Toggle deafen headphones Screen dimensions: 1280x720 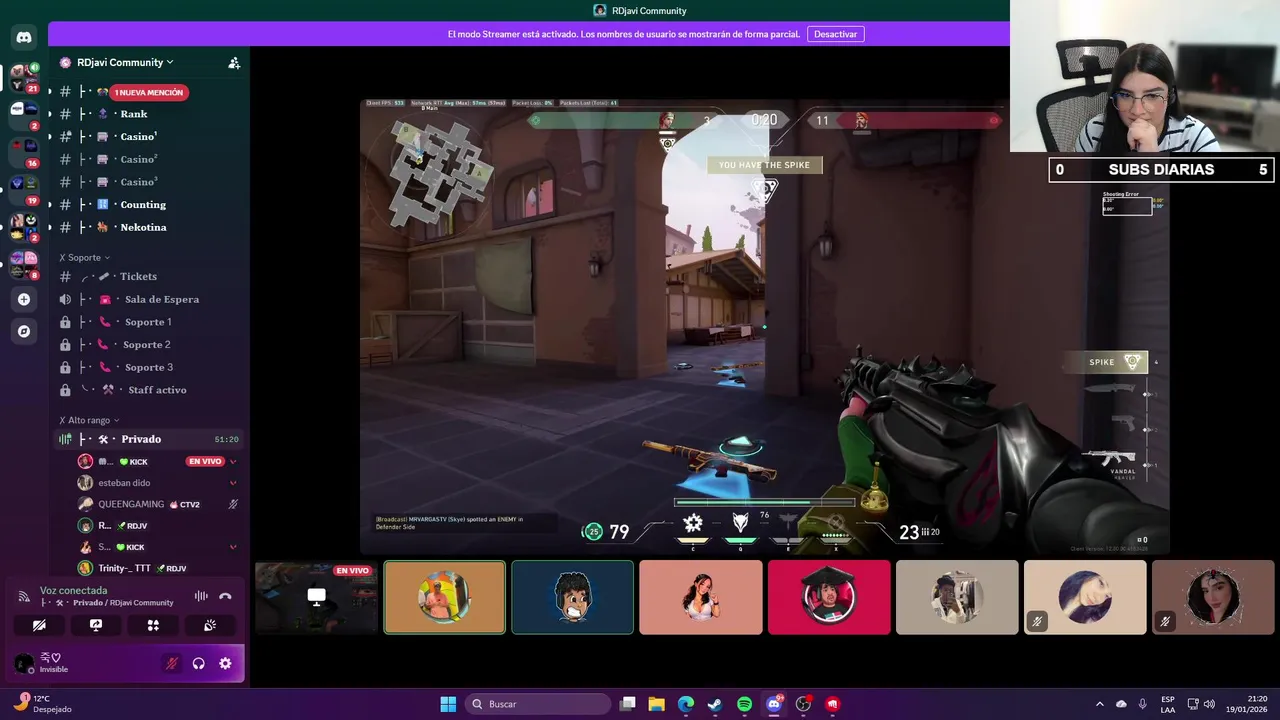[x=198, y=663]
